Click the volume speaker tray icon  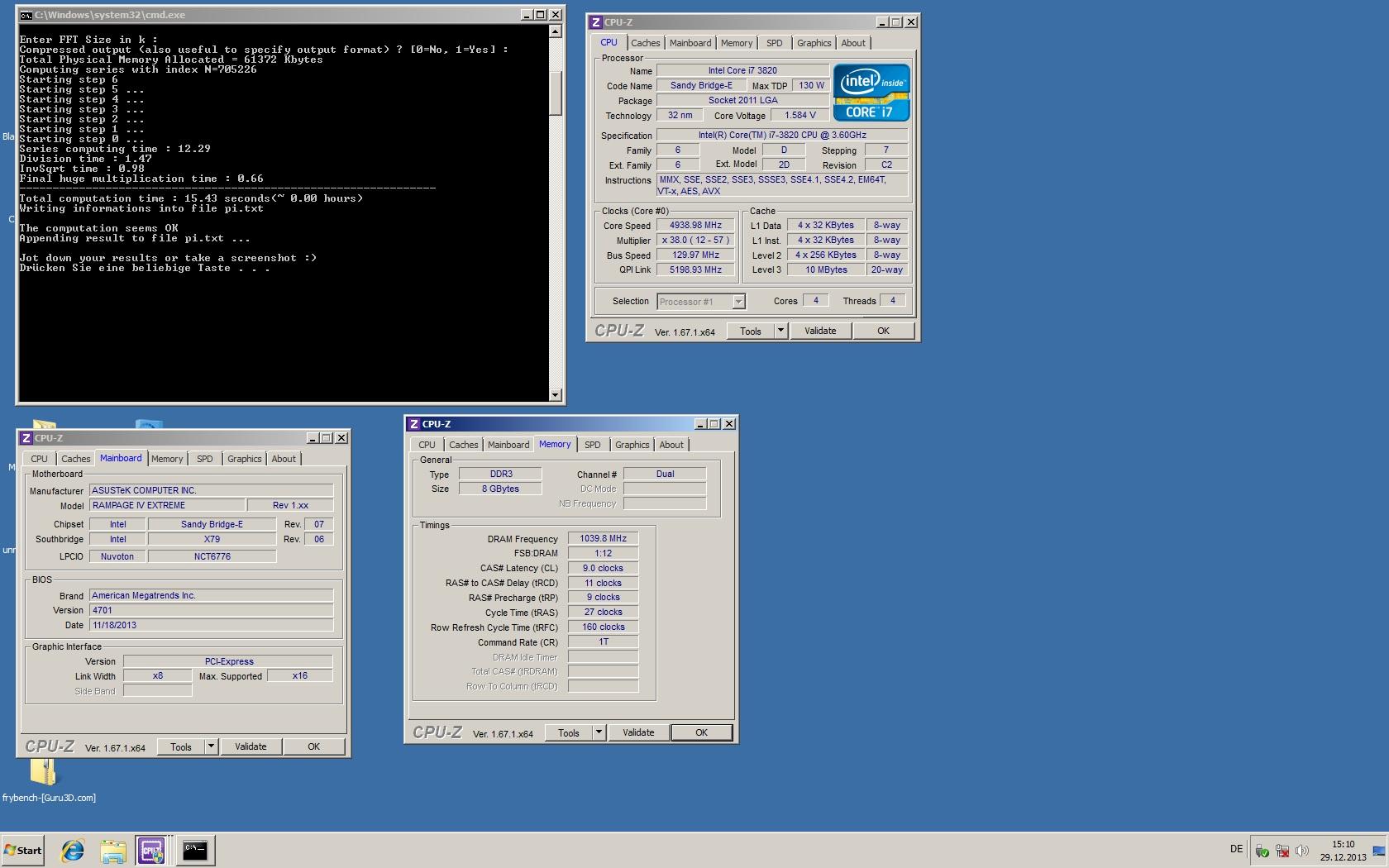point(1302,851)
